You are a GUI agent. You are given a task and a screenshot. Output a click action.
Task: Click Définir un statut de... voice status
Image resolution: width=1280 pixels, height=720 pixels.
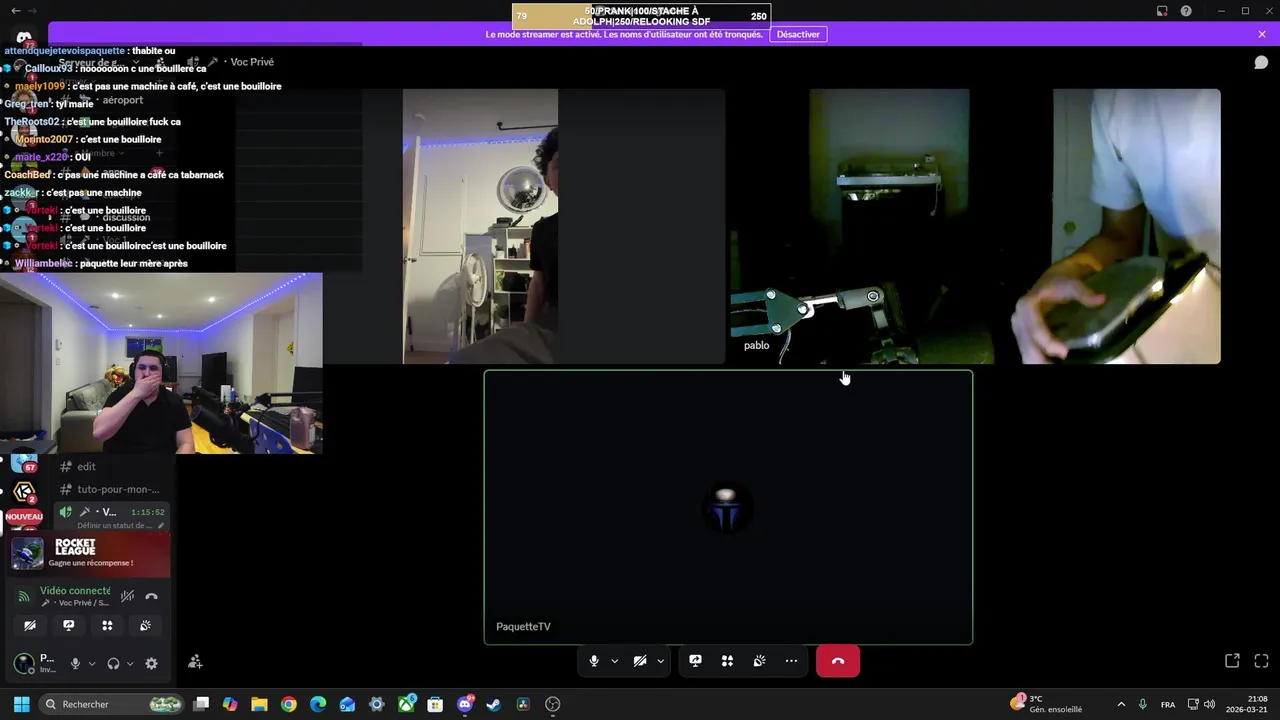click(x=114, y=525)
